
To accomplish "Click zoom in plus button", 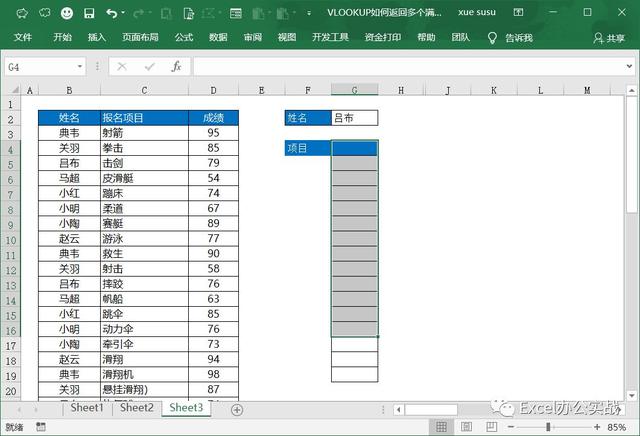I will [x=597, y=427].
